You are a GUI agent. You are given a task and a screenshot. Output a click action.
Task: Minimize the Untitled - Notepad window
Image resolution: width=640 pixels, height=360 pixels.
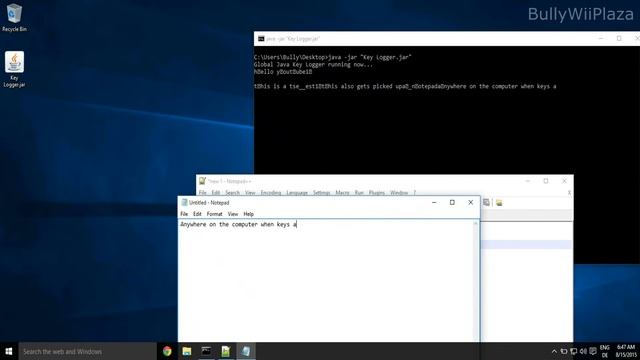(434, 202)
